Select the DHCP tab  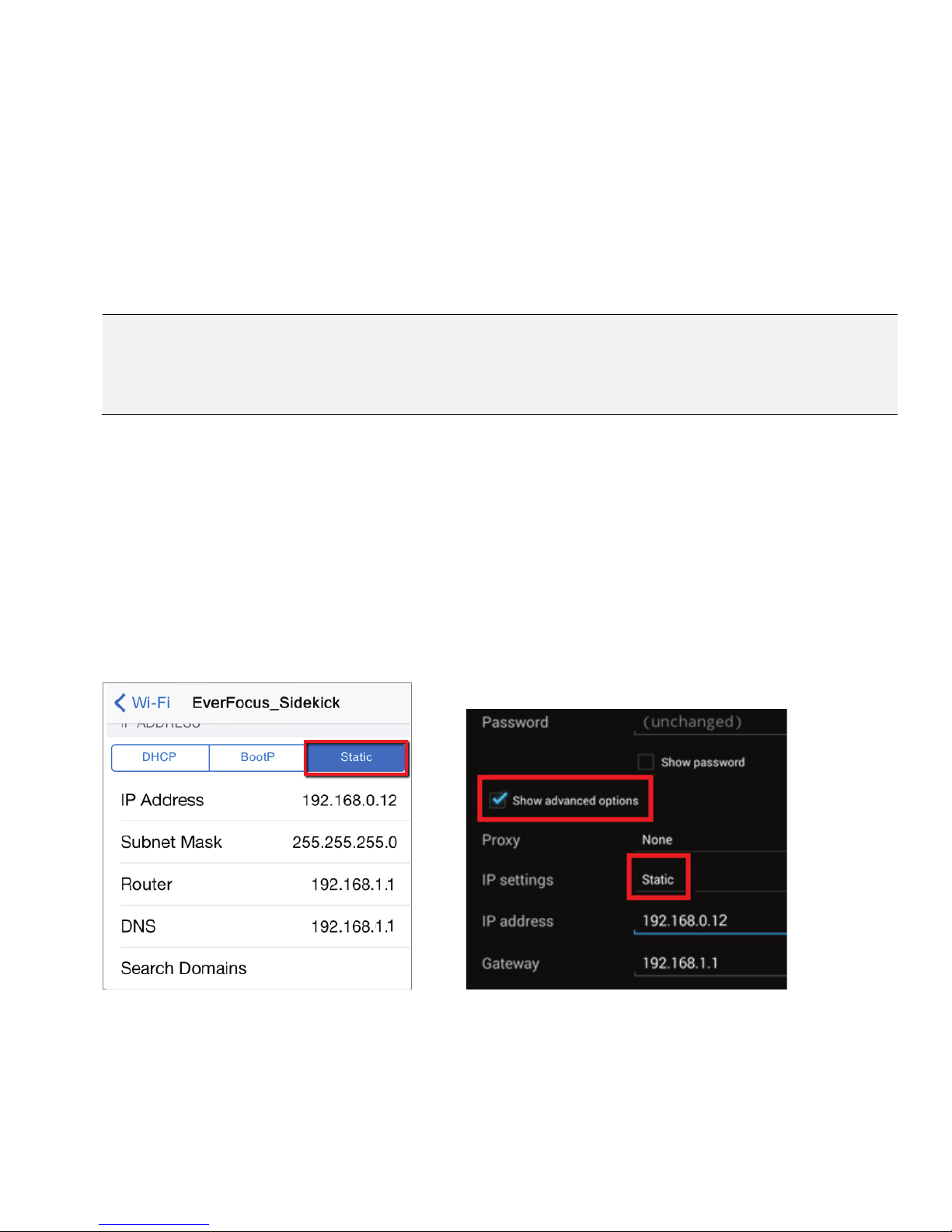[160, 757]
